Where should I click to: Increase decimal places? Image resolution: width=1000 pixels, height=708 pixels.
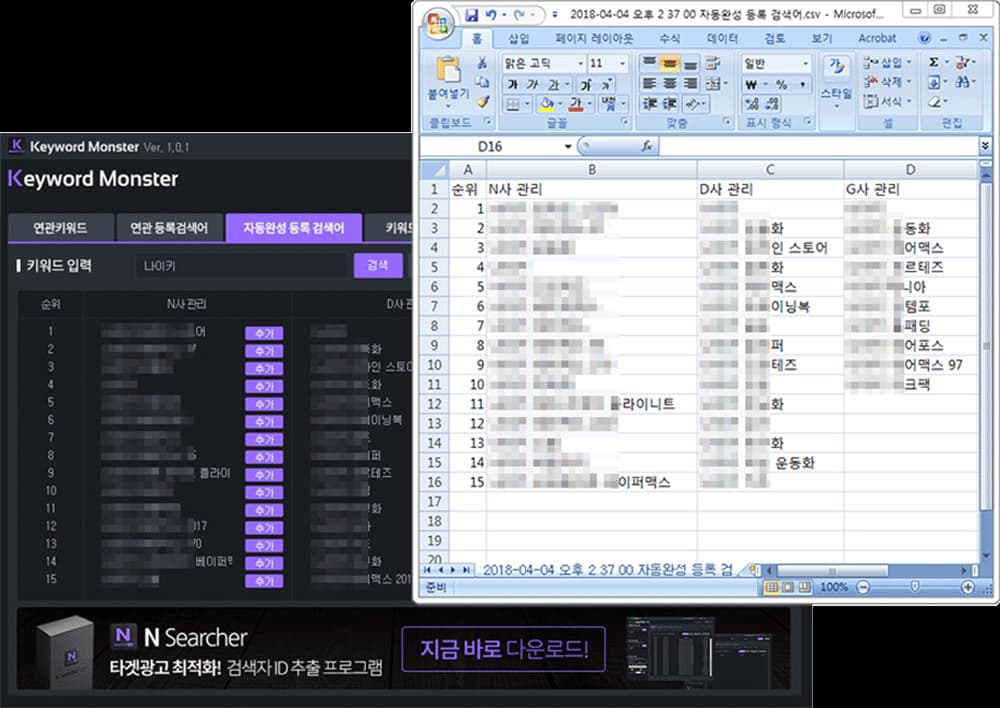pyautogui.click(x=752, y=103)
